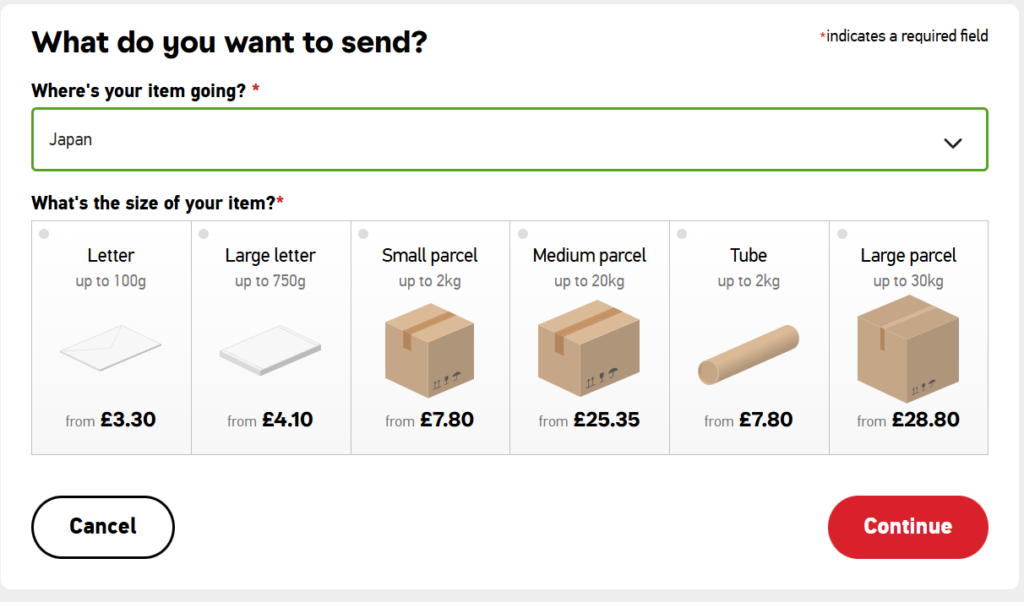Click the Large parcel £28.80 price
Viewport: 1024px width, 602px height.
pos(925,420)
